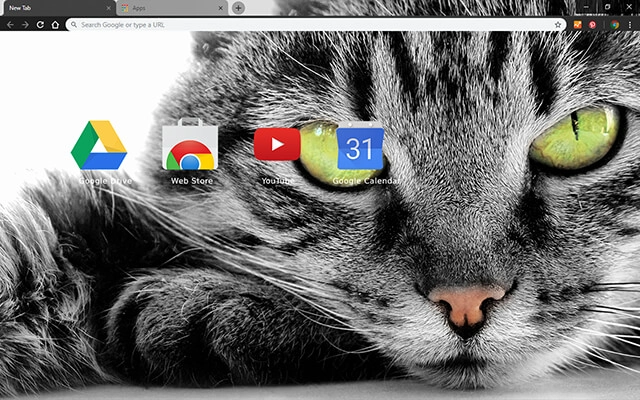Go forward with the forward arrow
The width and height of the screenshot is (640, 400).
click(x=25, y=25)
